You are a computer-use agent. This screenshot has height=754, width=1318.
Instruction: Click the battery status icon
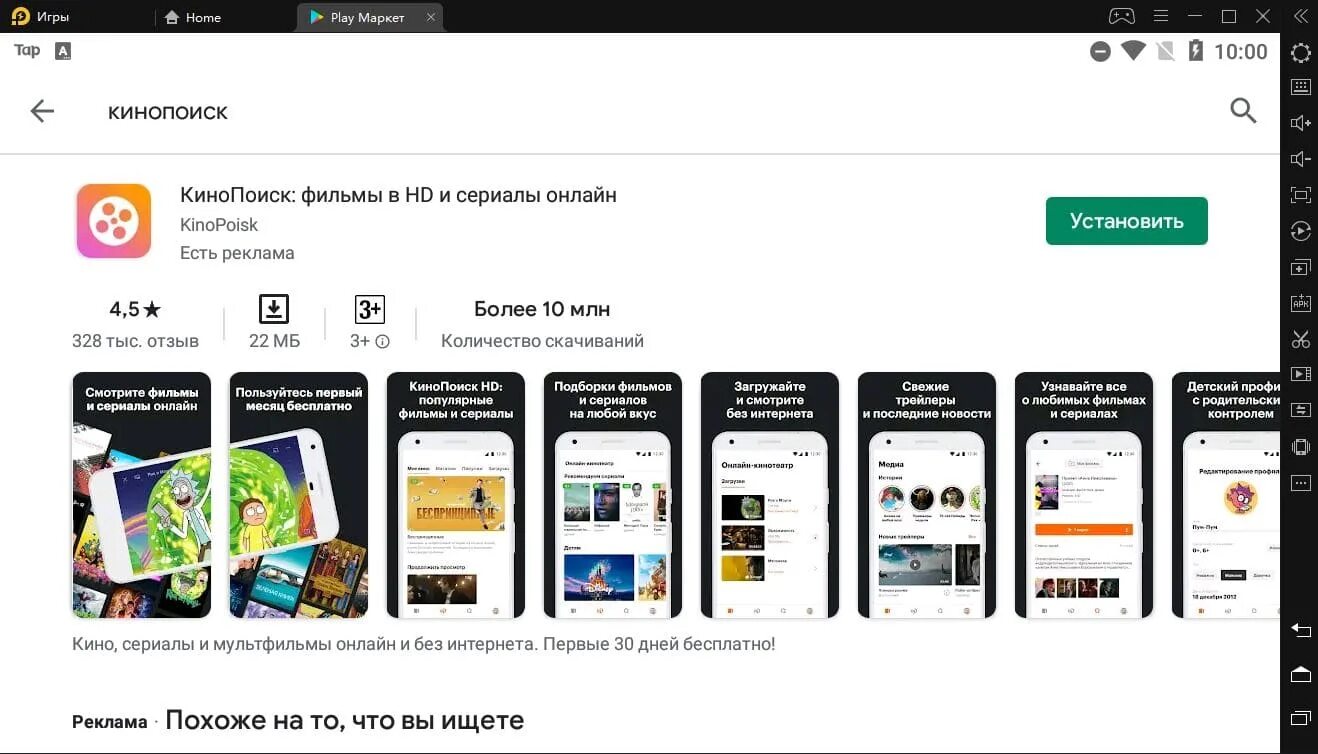click(1195, 51)
